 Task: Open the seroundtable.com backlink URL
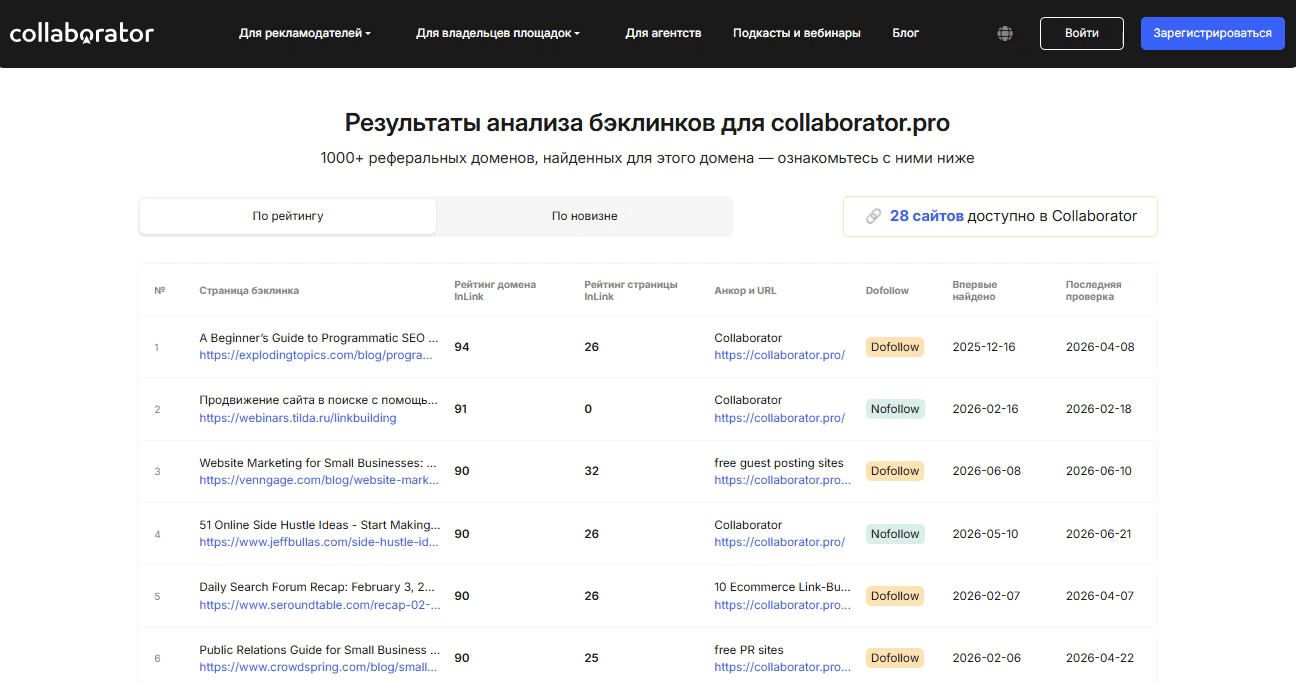pos(320,605)
